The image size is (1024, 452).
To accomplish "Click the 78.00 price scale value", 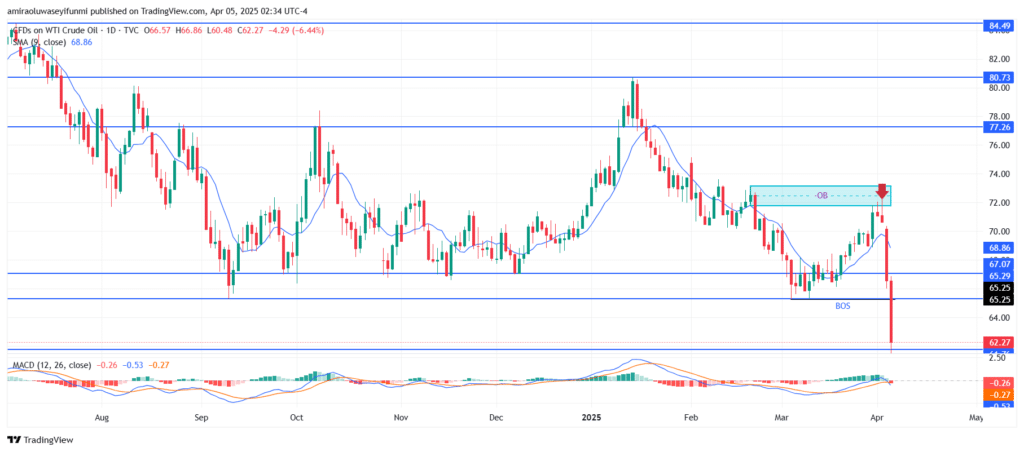I will (x=1000, y=116).
